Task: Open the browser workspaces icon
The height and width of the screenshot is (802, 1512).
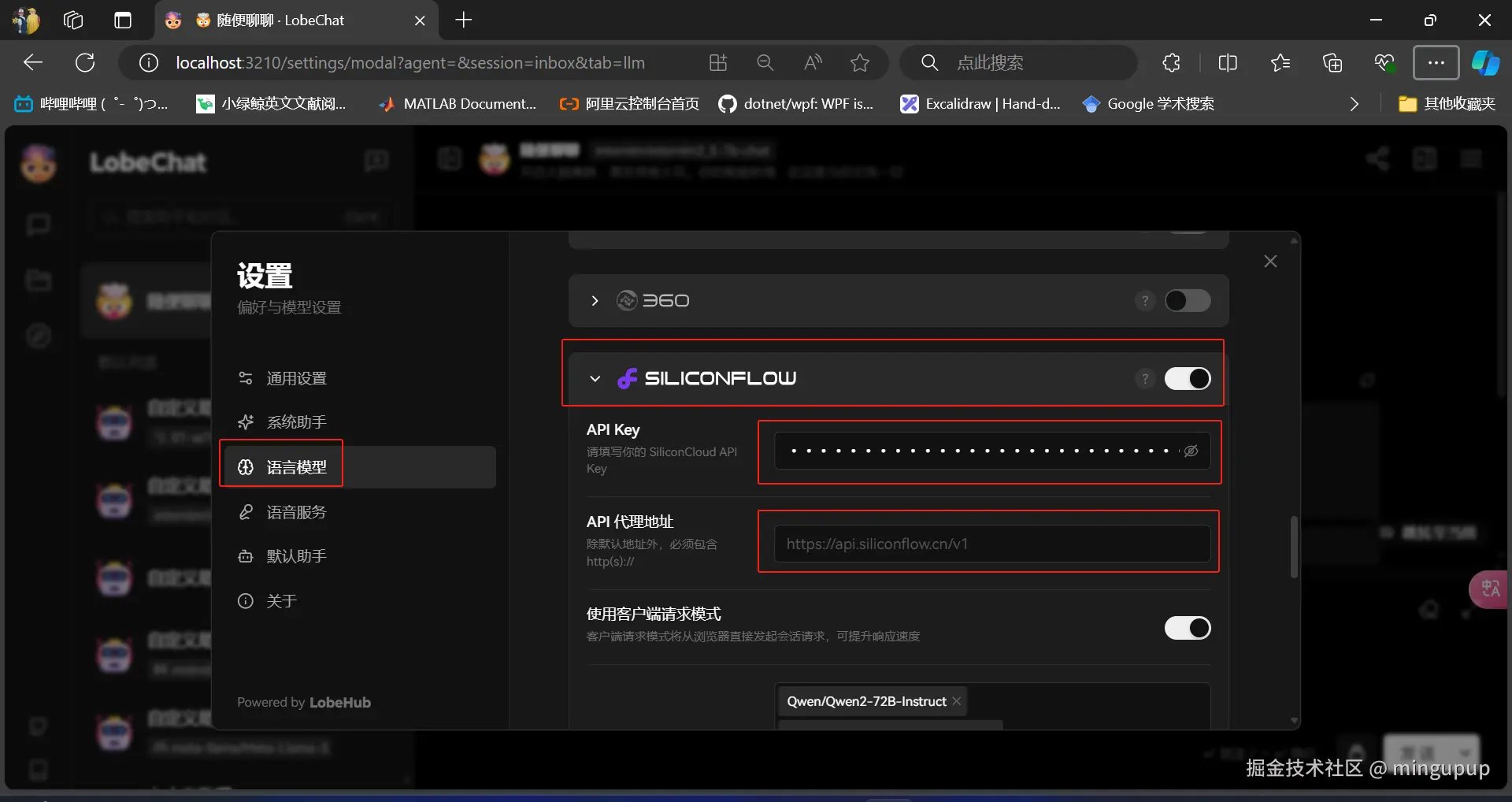Action: 73,20
